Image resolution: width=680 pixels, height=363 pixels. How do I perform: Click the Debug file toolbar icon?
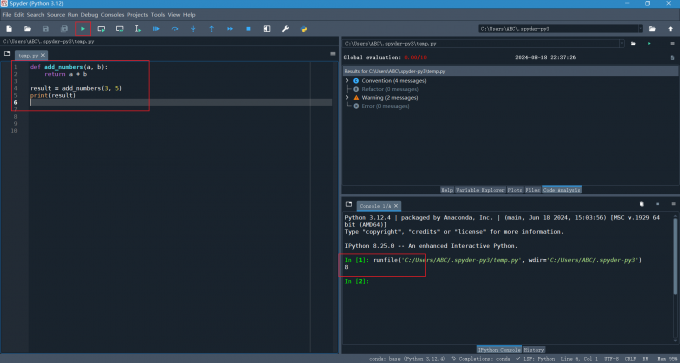tap(156, 29)
